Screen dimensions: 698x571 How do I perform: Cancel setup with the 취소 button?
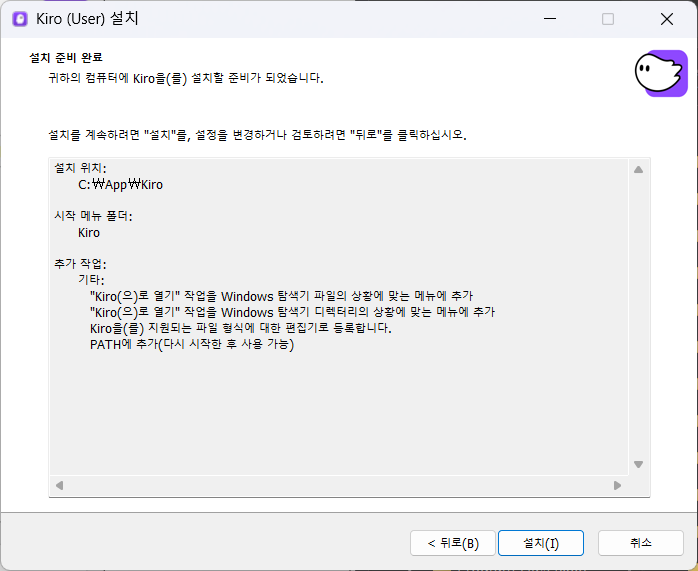[641, 543]
